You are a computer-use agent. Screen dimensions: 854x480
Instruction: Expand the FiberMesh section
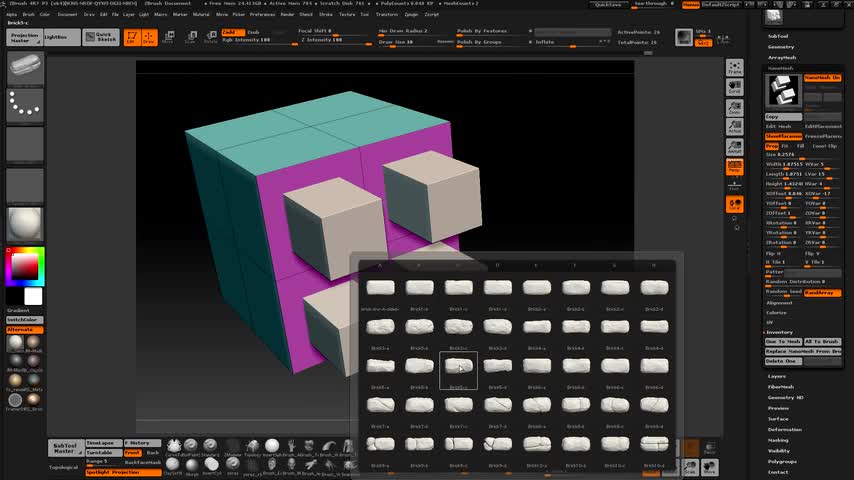(x=781, y=386)
